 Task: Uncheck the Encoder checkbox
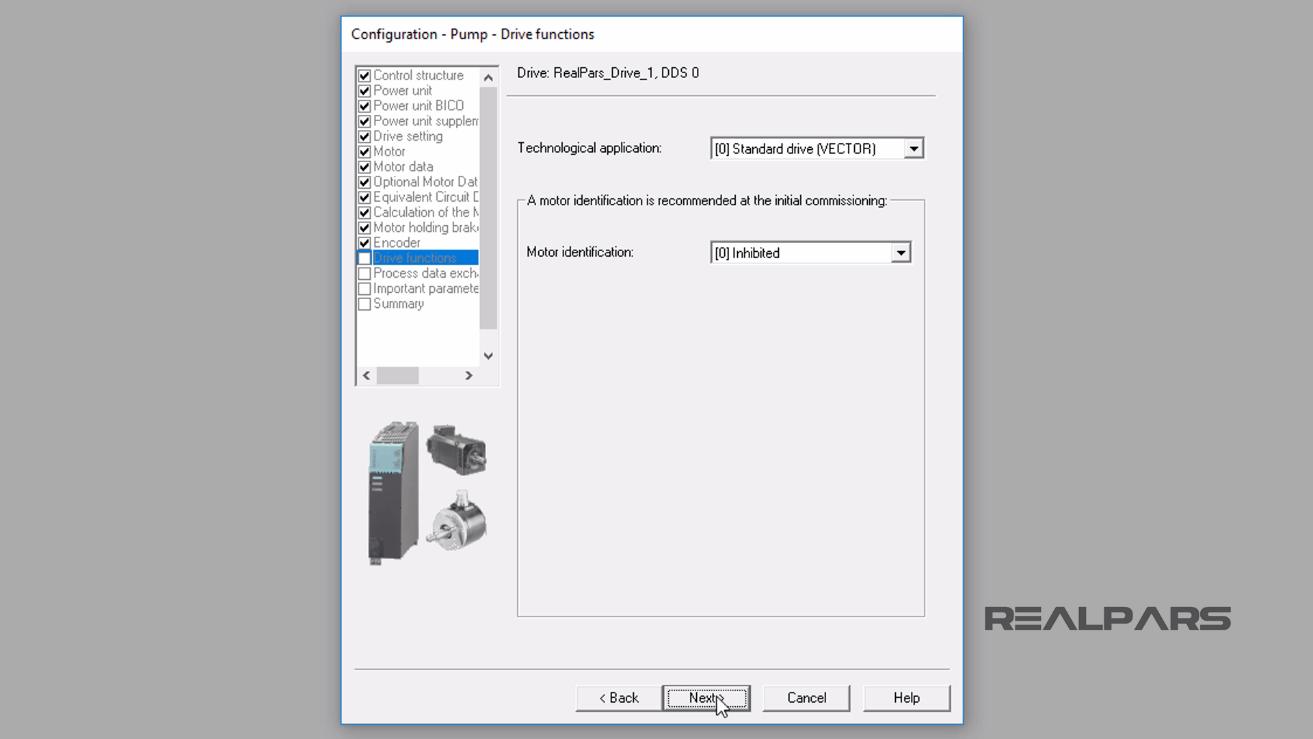364,242
